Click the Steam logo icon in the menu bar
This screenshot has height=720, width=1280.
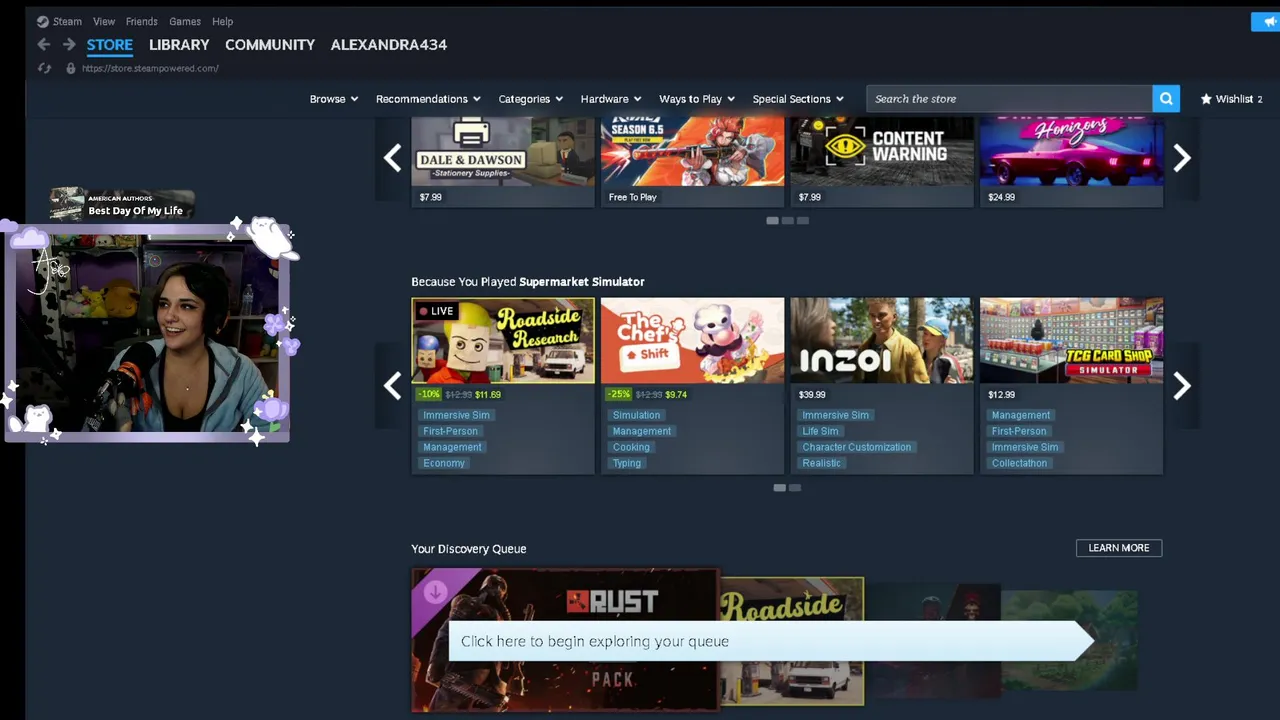click(42, 21)
